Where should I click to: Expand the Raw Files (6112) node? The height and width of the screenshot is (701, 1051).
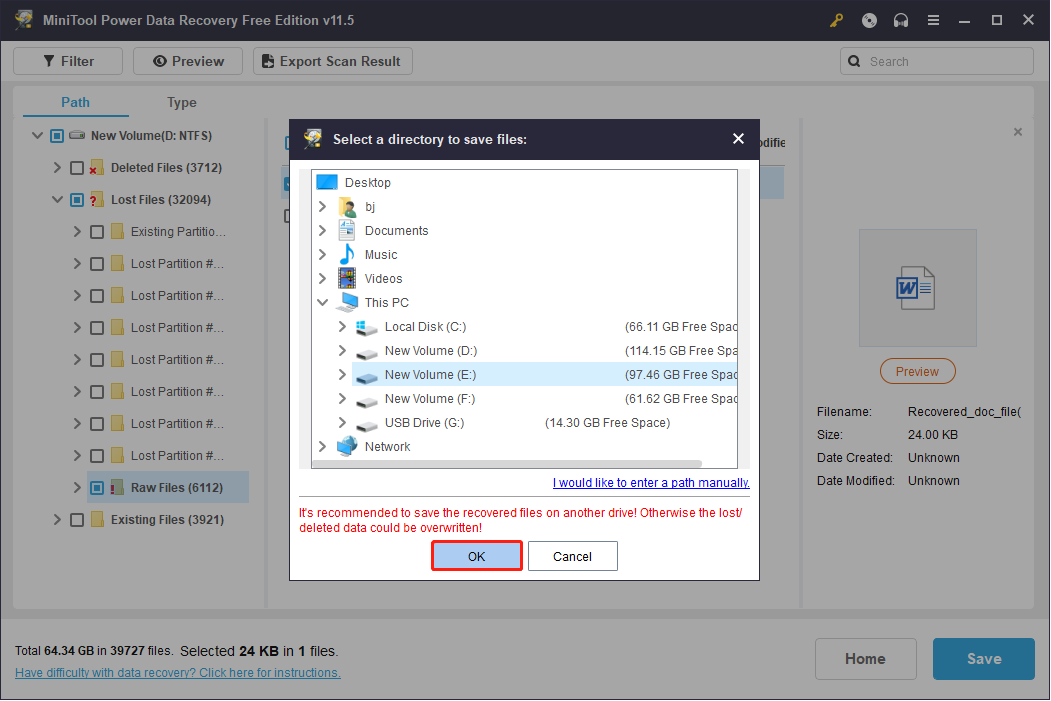tap(77, 487)
